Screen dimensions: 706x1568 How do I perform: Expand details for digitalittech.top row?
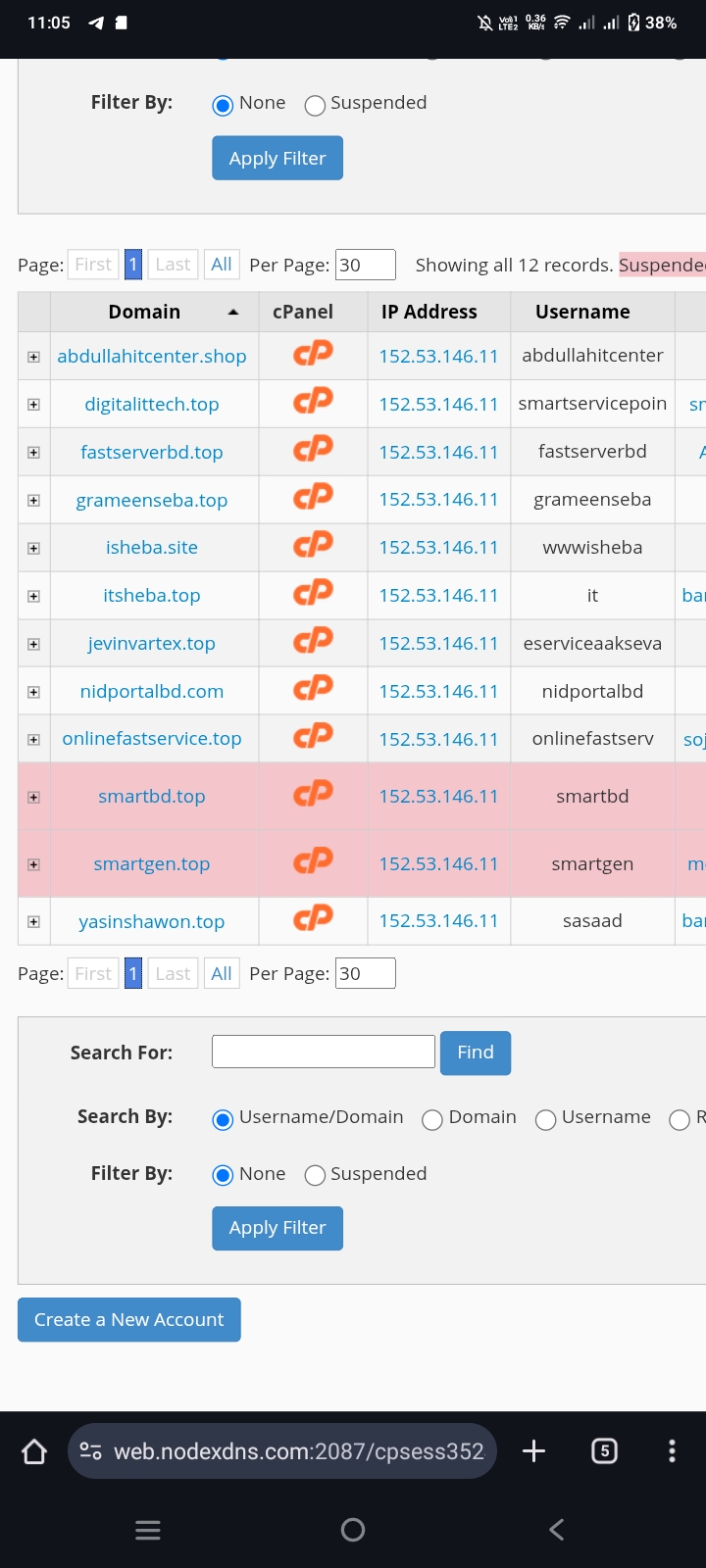pos(33,405)
